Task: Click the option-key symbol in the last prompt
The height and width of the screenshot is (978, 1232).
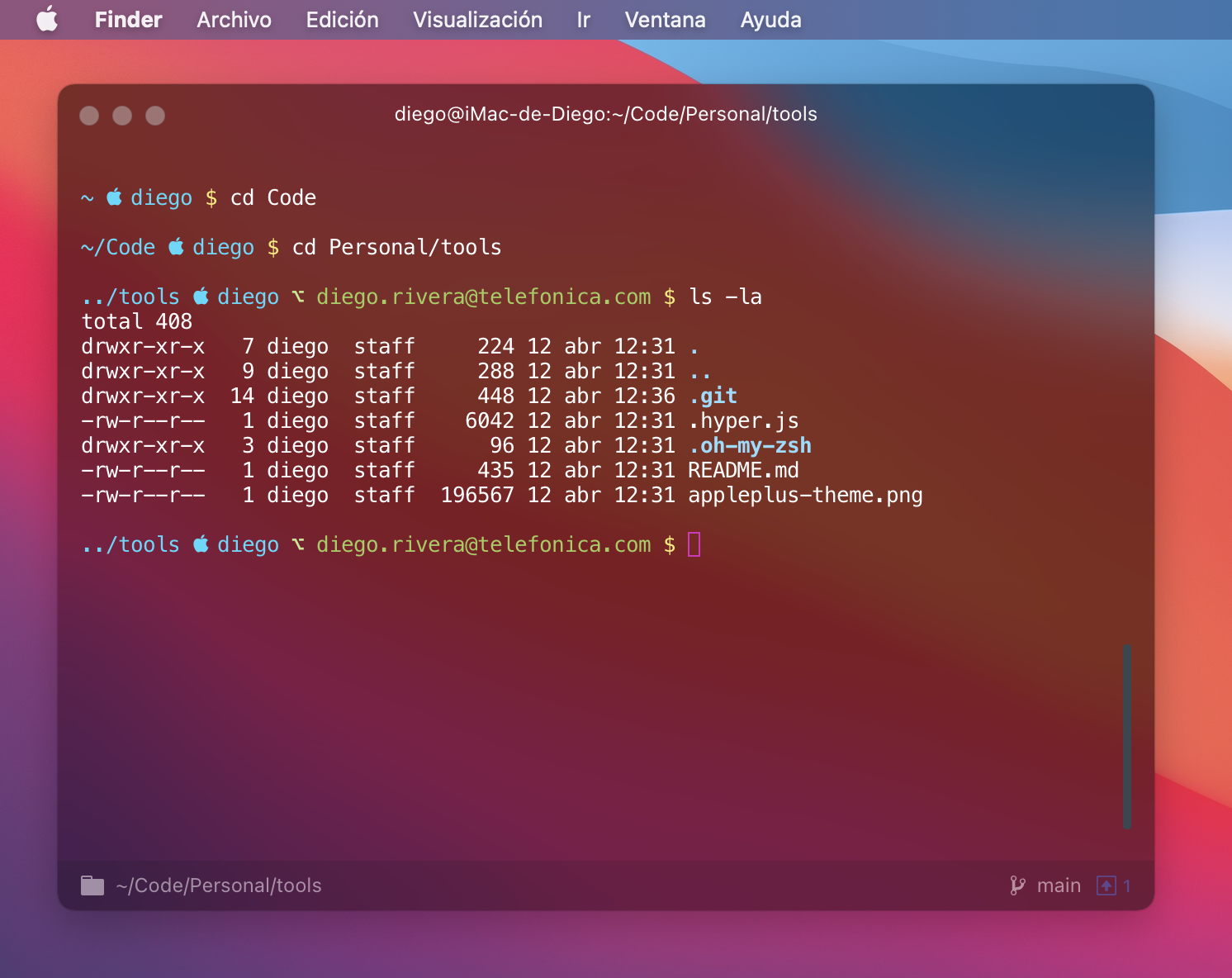Action: tap(298, 544)
